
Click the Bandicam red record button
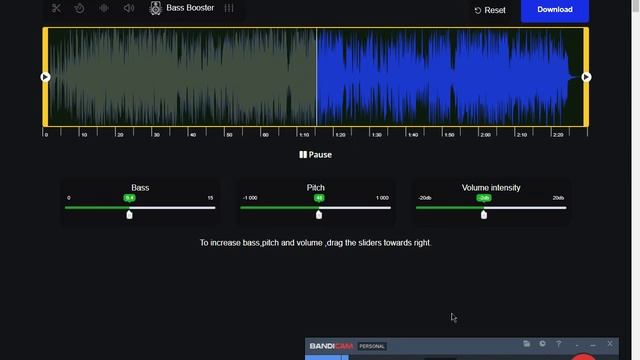coord(583,357)
